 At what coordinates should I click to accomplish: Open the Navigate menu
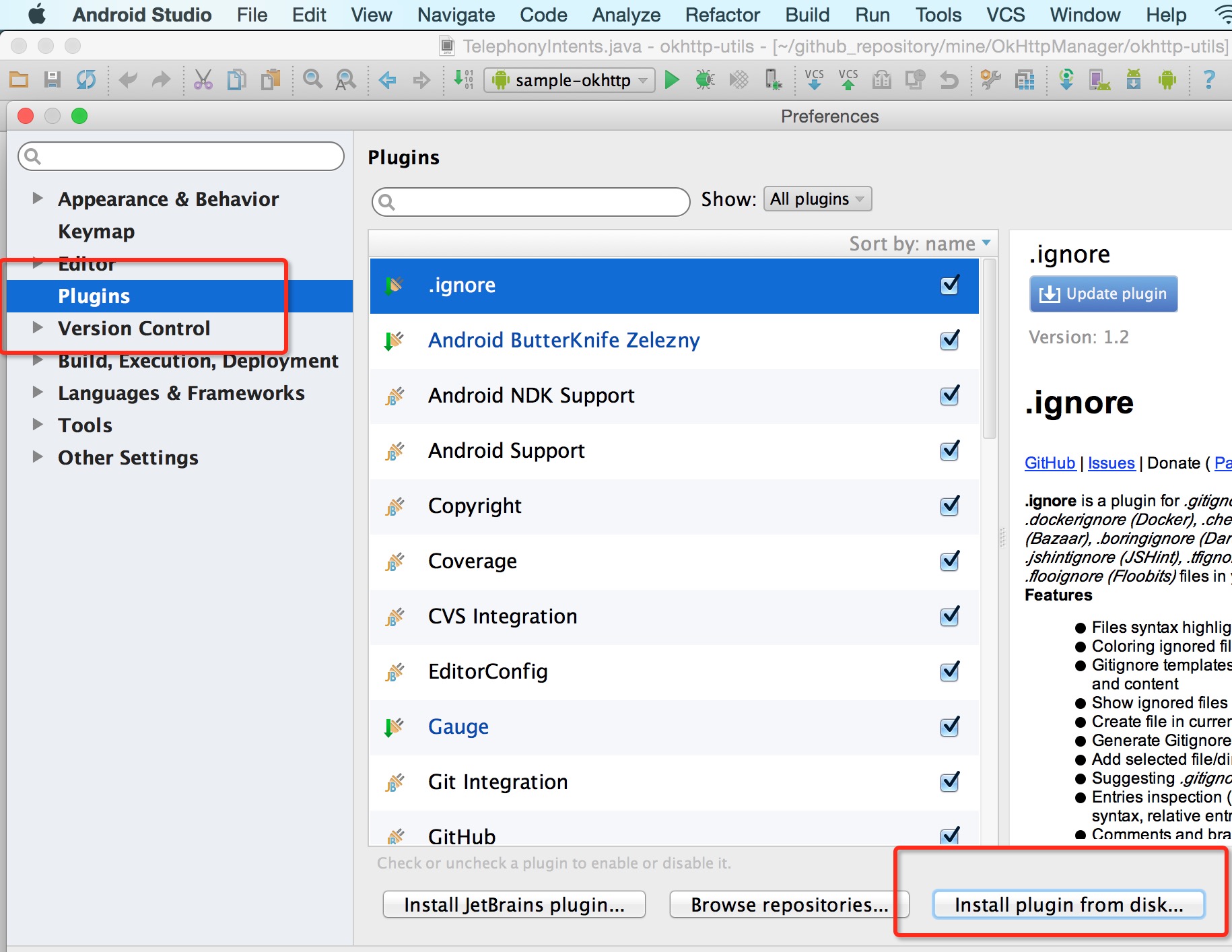click(x=456, y=15)
